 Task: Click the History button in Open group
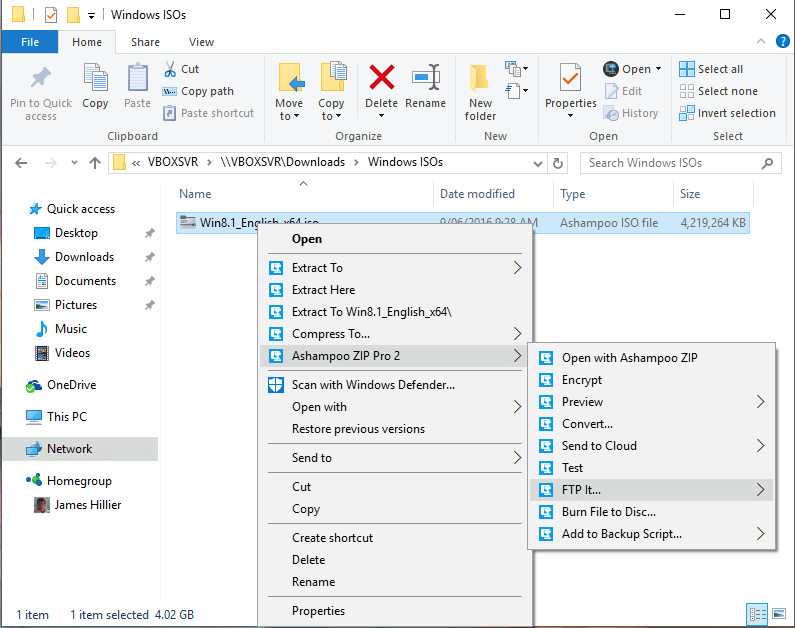(631, 113)
